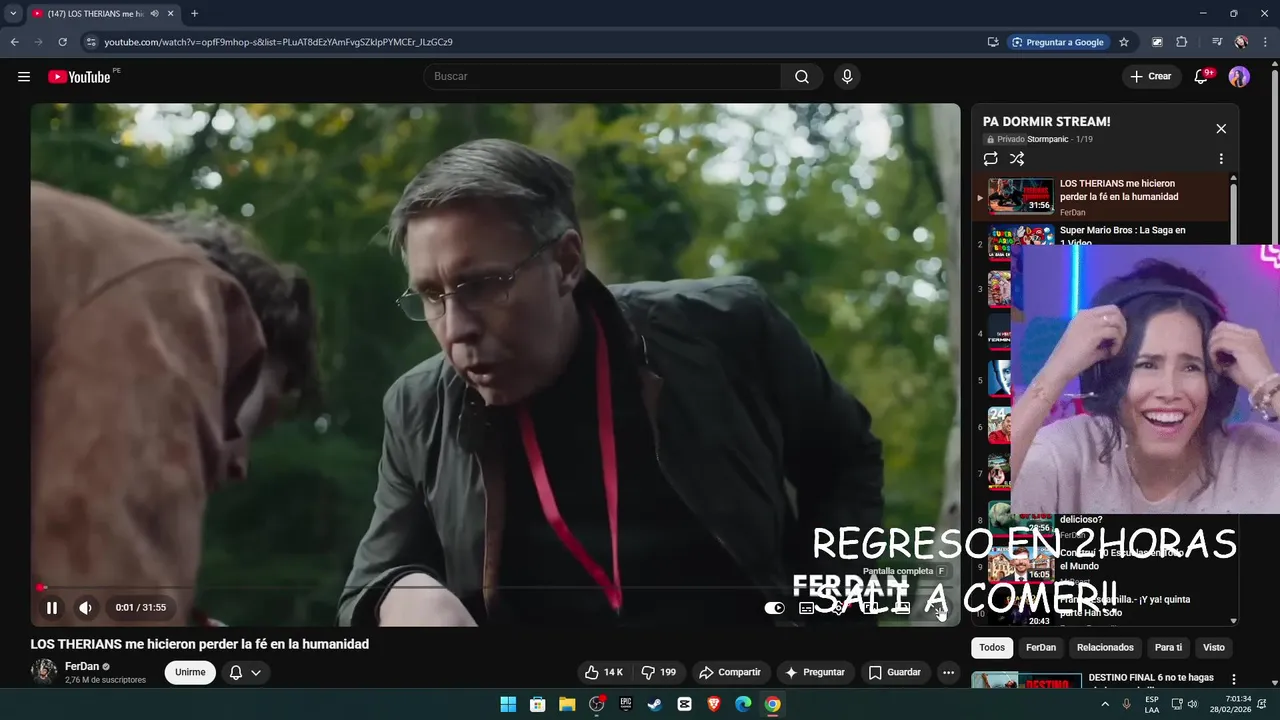This screenshot has height=720, width=1280.
Task: Pause the video playback
Action: (x=52, y=607)
